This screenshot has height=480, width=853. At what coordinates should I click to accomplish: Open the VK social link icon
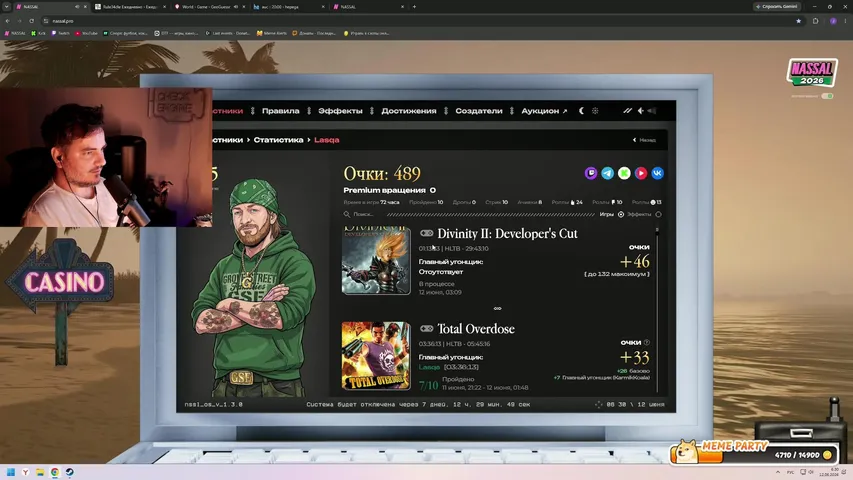[657, 173]
